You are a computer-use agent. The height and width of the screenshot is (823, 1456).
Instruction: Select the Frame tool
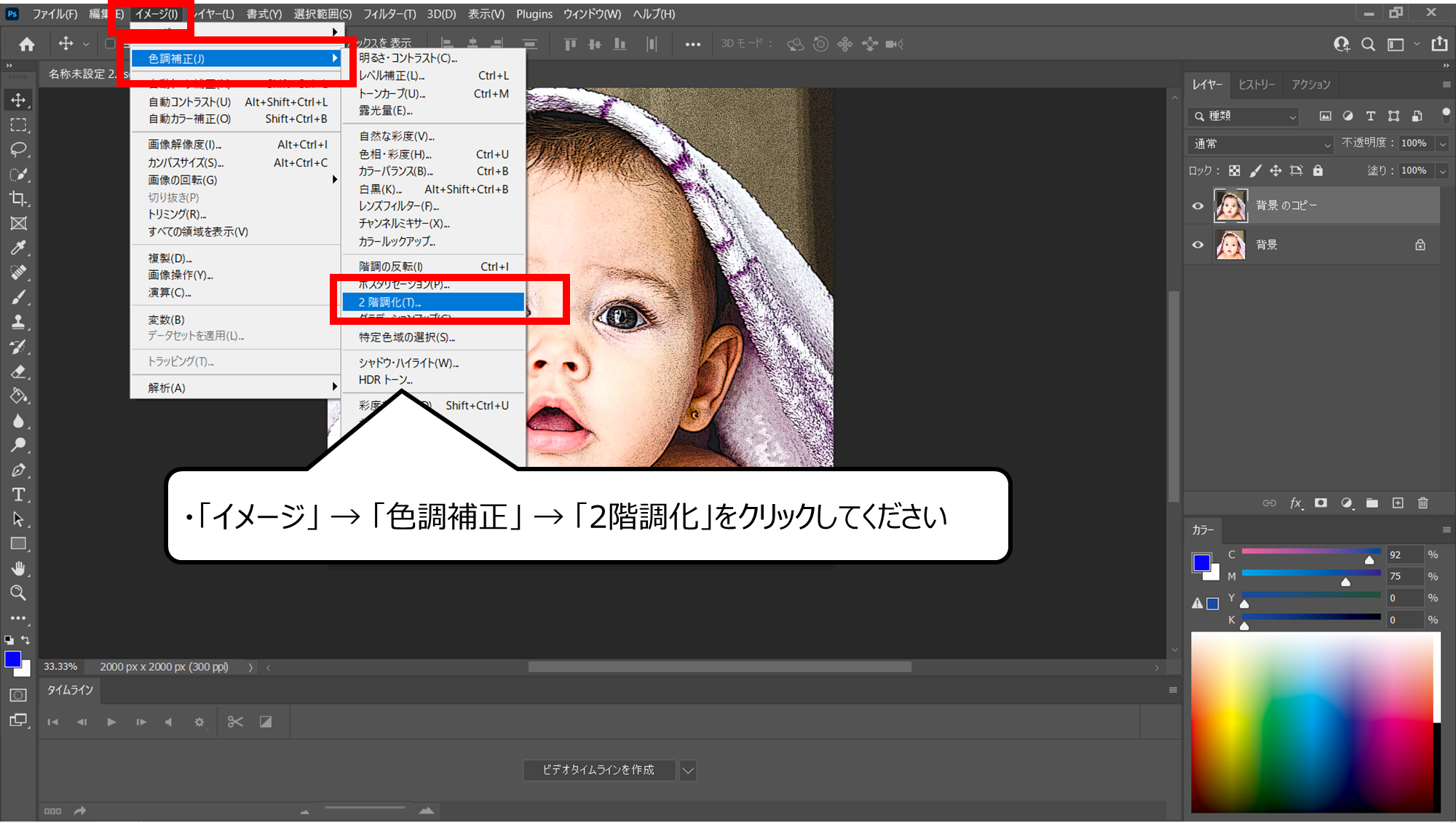[19, 224]
